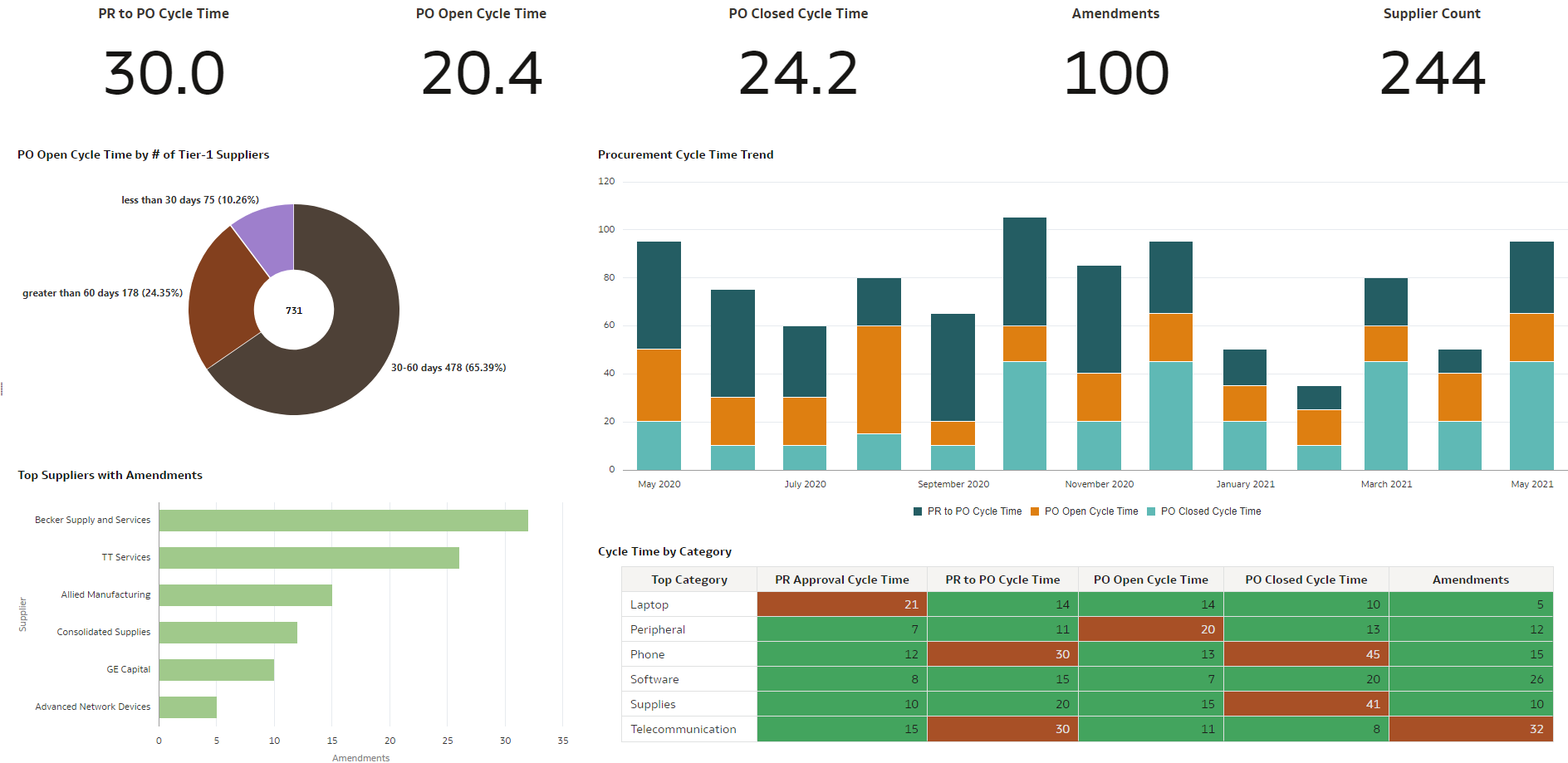Click the PO Closed Cycle Time legend swatch

pyautogui.click(x=1151, y=511)
